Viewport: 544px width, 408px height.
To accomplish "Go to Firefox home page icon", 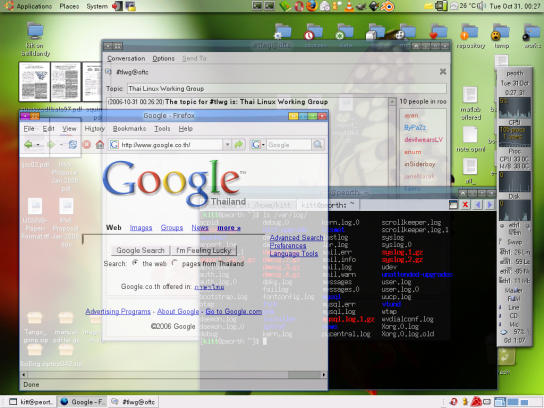I will (x=100, y=144).
